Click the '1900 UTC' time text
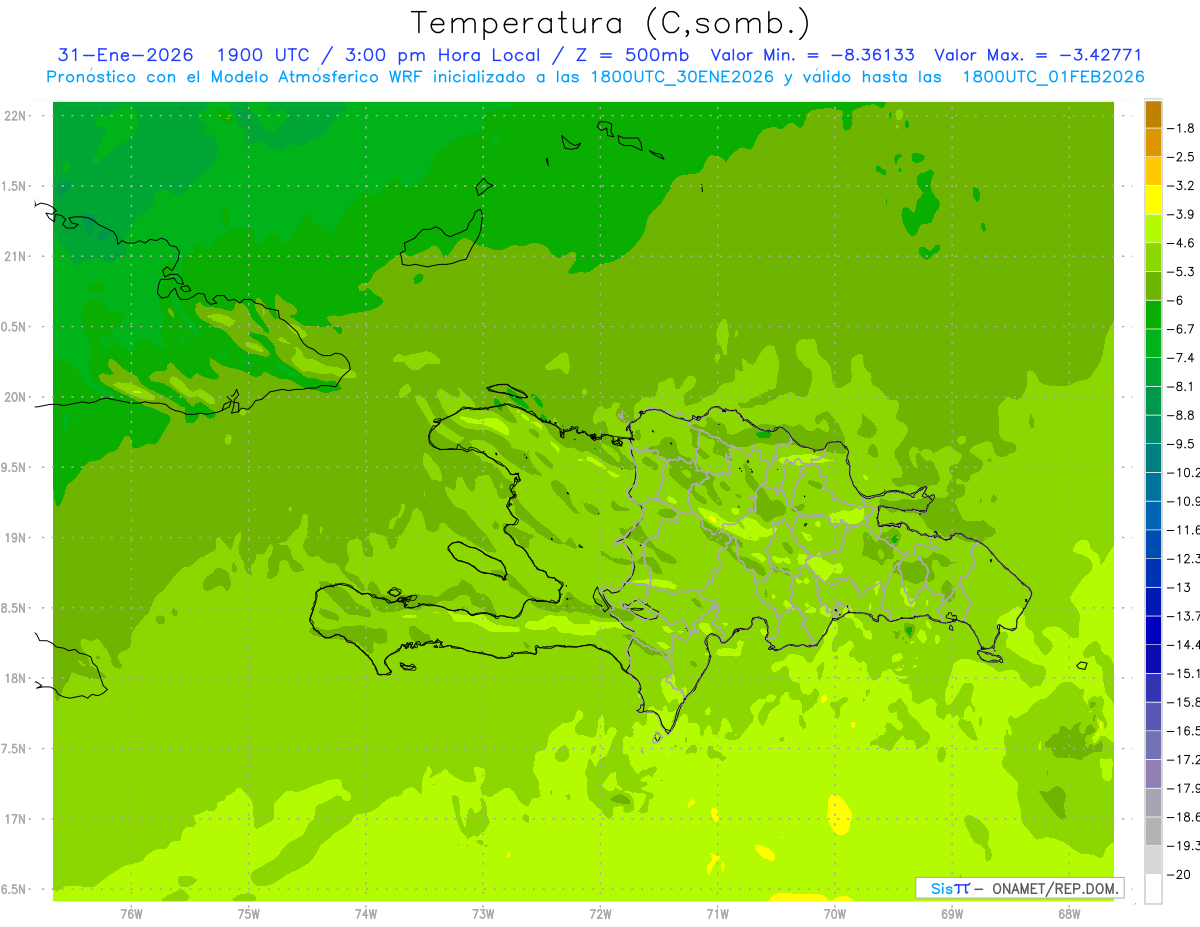This screenshot has height=927, width=1200. (262, 55)
